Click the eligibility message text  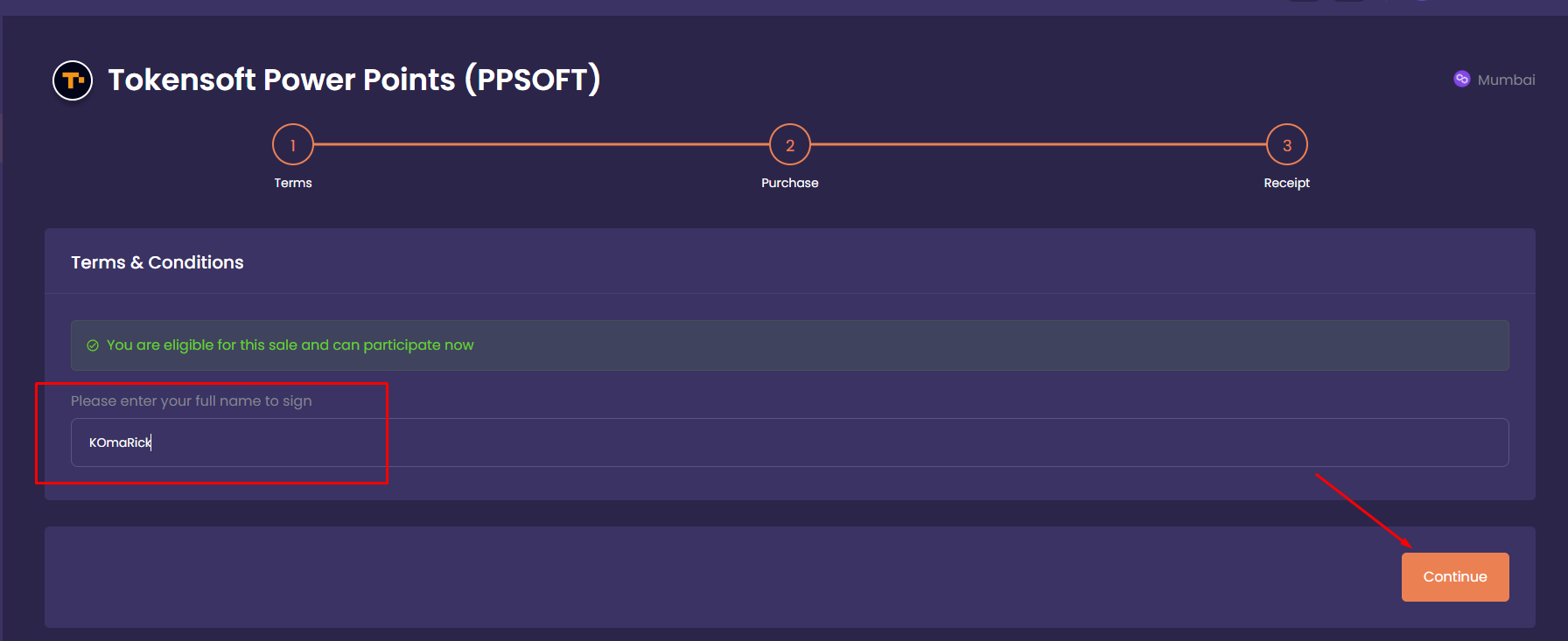290,345
